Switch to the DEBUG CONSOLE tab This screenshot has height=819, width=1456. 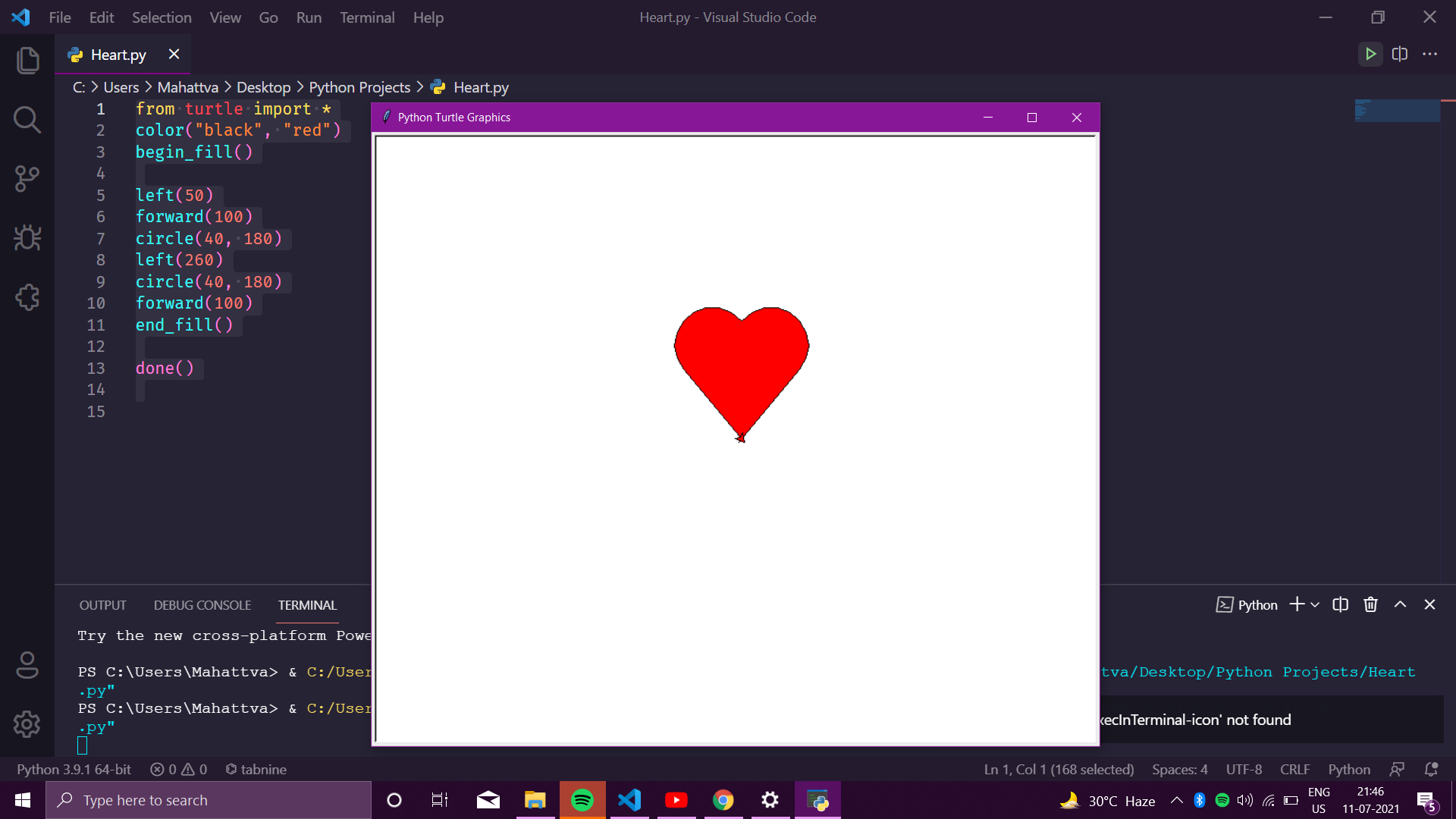tap(202, 604)
